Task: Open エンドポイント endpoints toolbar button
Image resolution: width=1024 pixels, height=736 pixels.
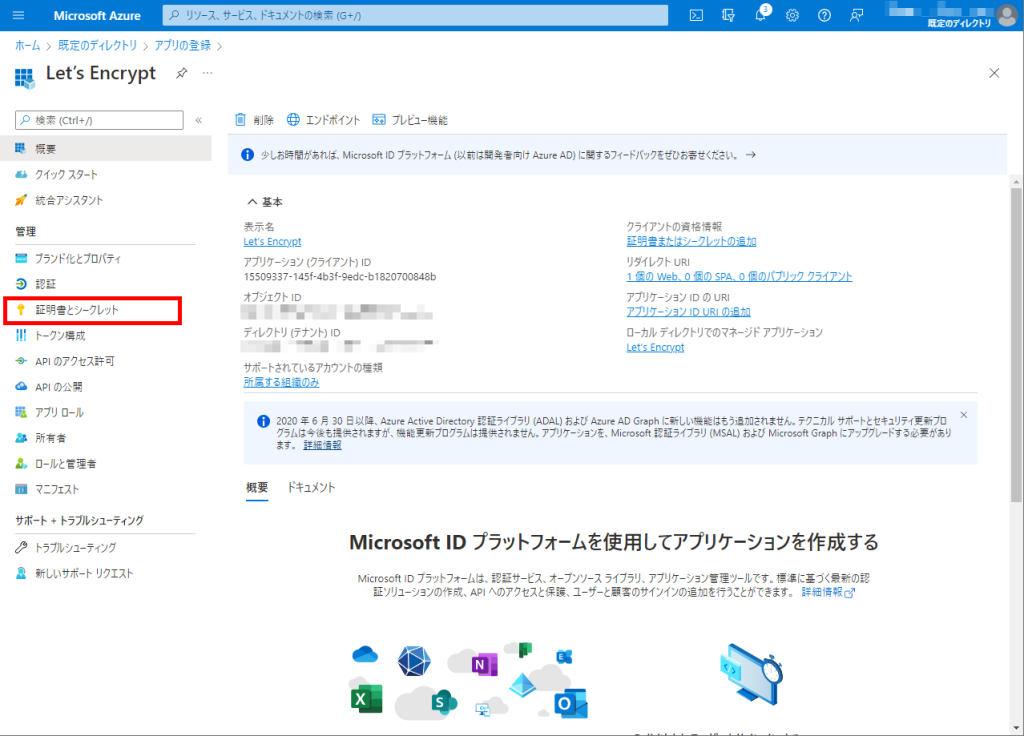Action: coord(324,120)
